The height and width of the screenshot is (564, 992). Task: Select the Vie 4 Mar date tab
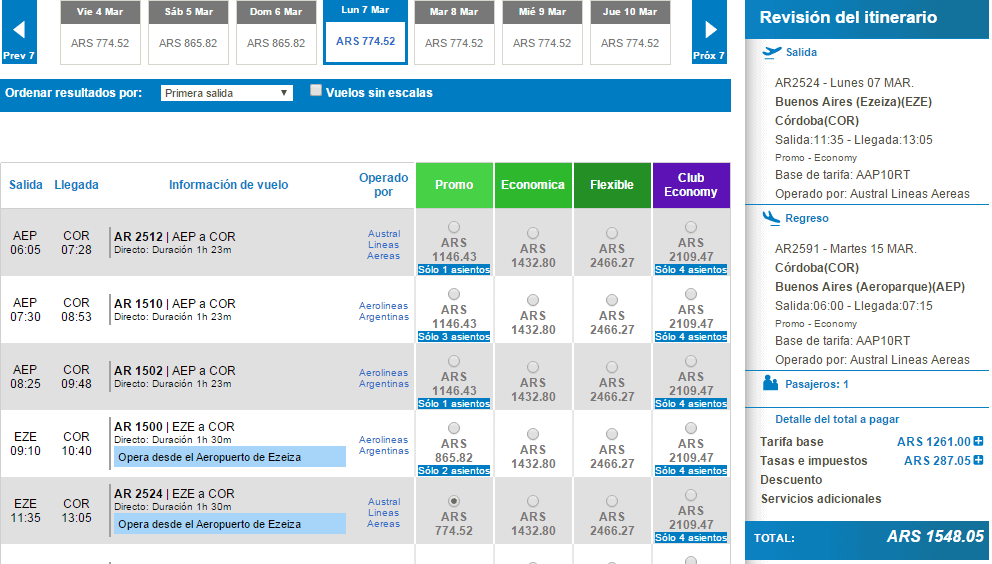(100, 32)
